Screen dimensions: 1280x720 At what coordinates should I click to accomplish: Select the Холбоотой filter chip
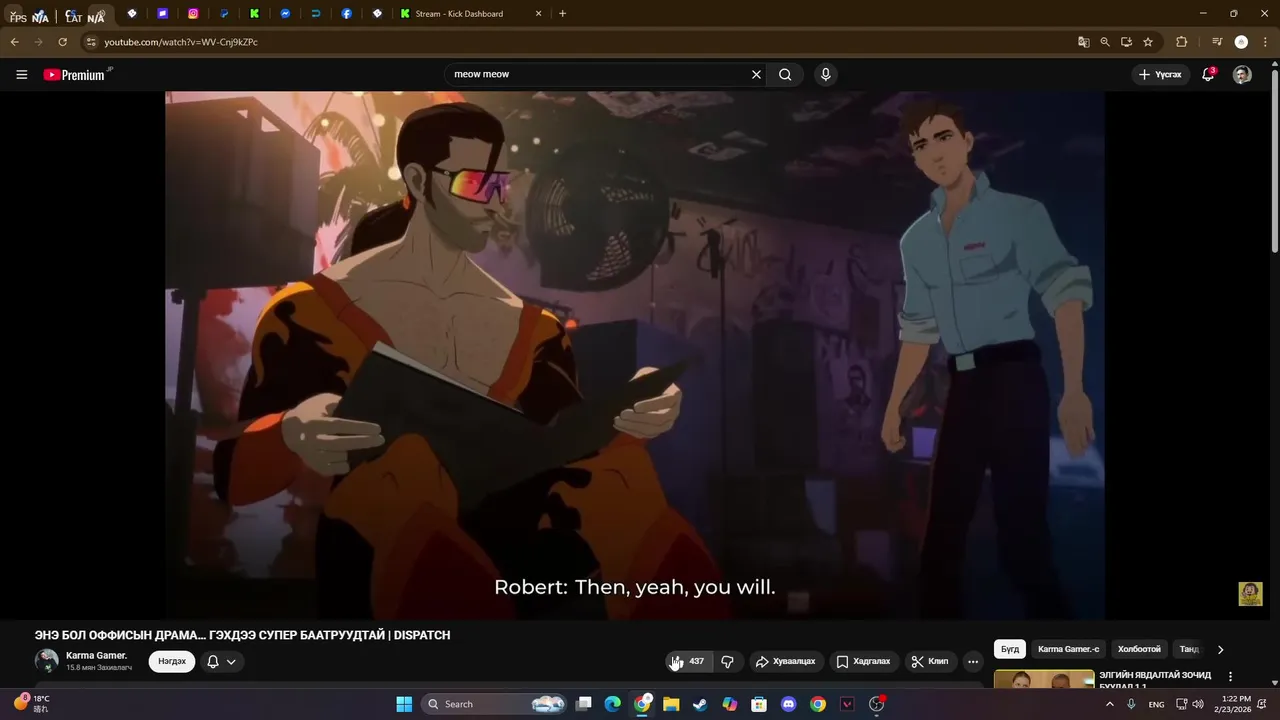pyautogui.click(x=1139, y=649)
